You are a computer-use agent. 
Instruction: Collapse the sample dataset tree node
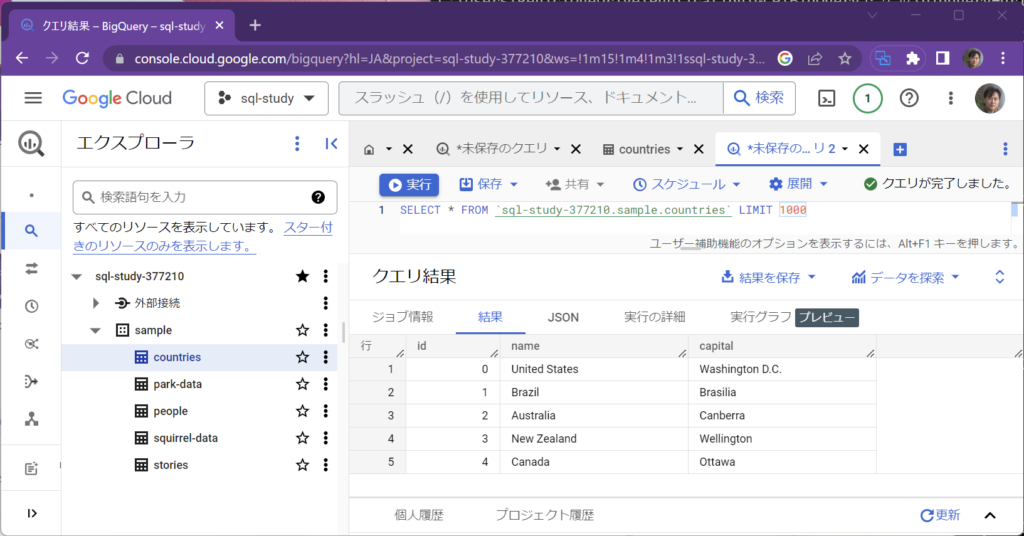(x=95, y=330)
